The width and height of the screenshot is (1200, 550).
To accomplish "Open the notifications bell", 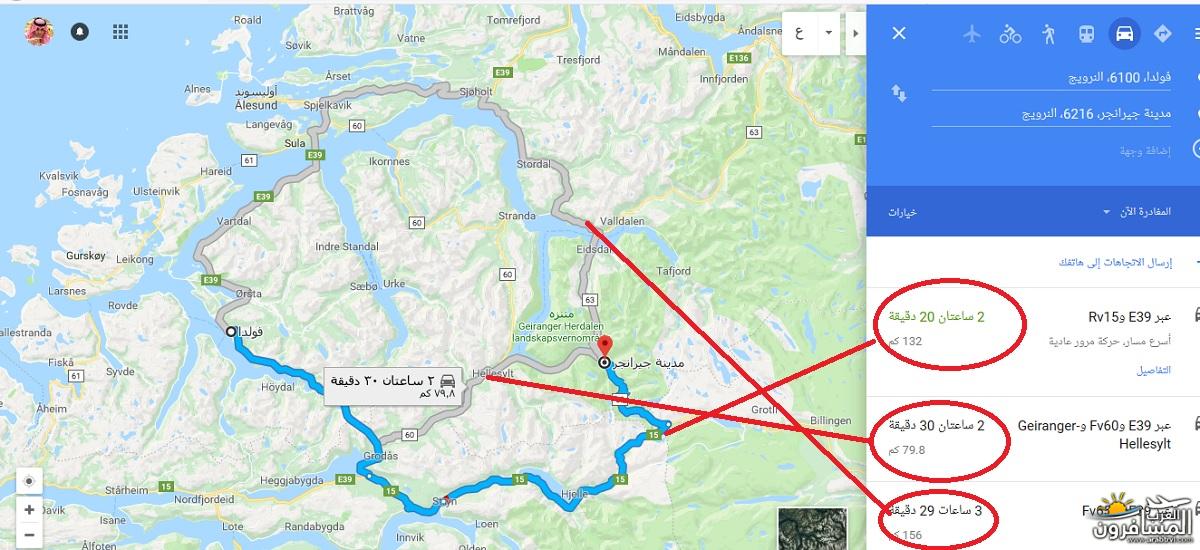I will [x=79, y=32].
